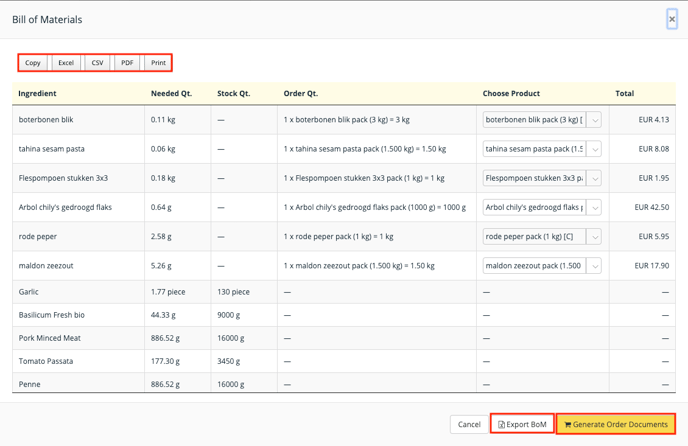
Task: Click the boterbonen blik pack product field
Action: 534,120
